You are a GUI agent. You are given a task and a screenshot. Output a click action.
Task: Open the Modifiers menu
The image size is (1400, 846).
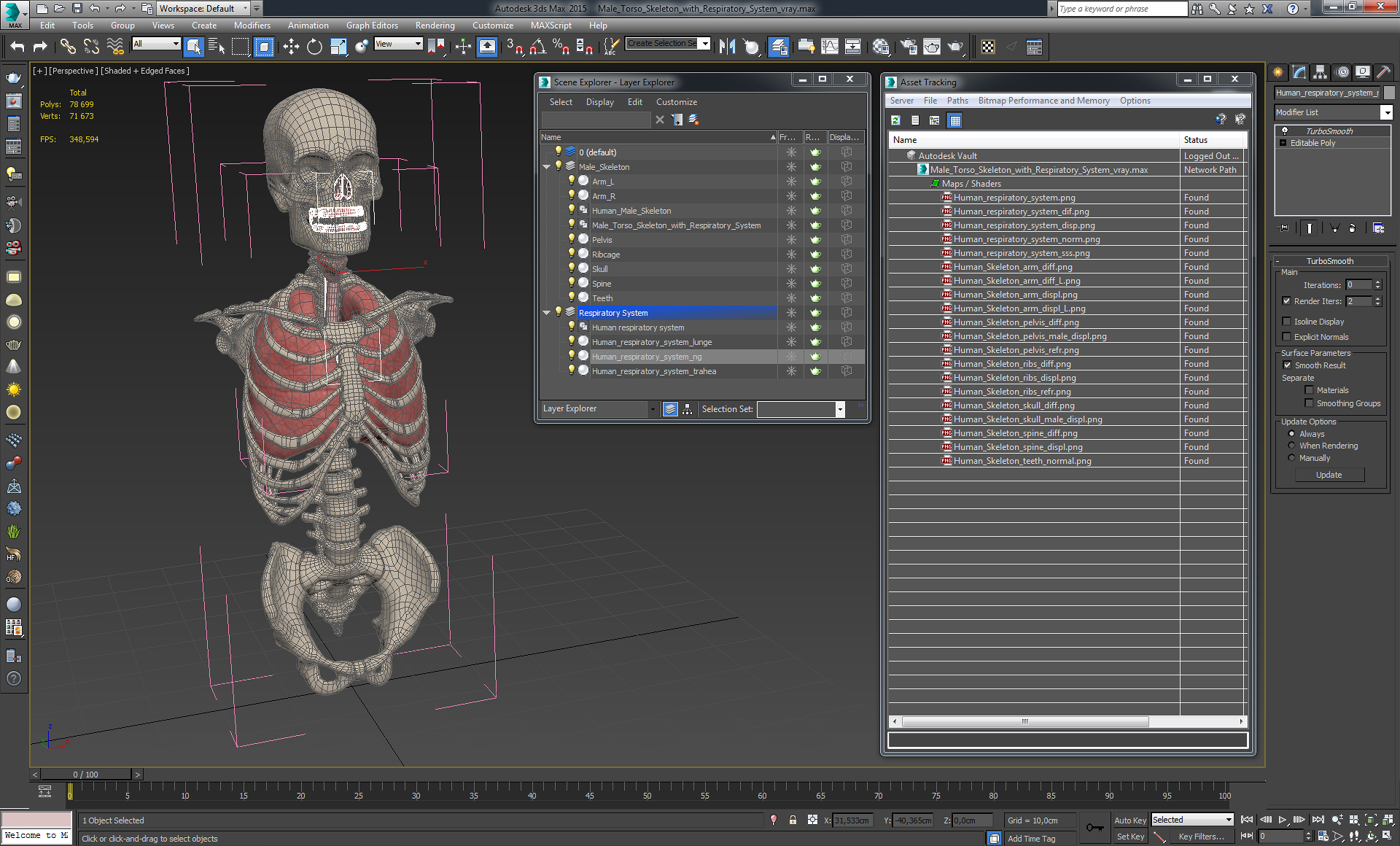click(x=252, y=26)
